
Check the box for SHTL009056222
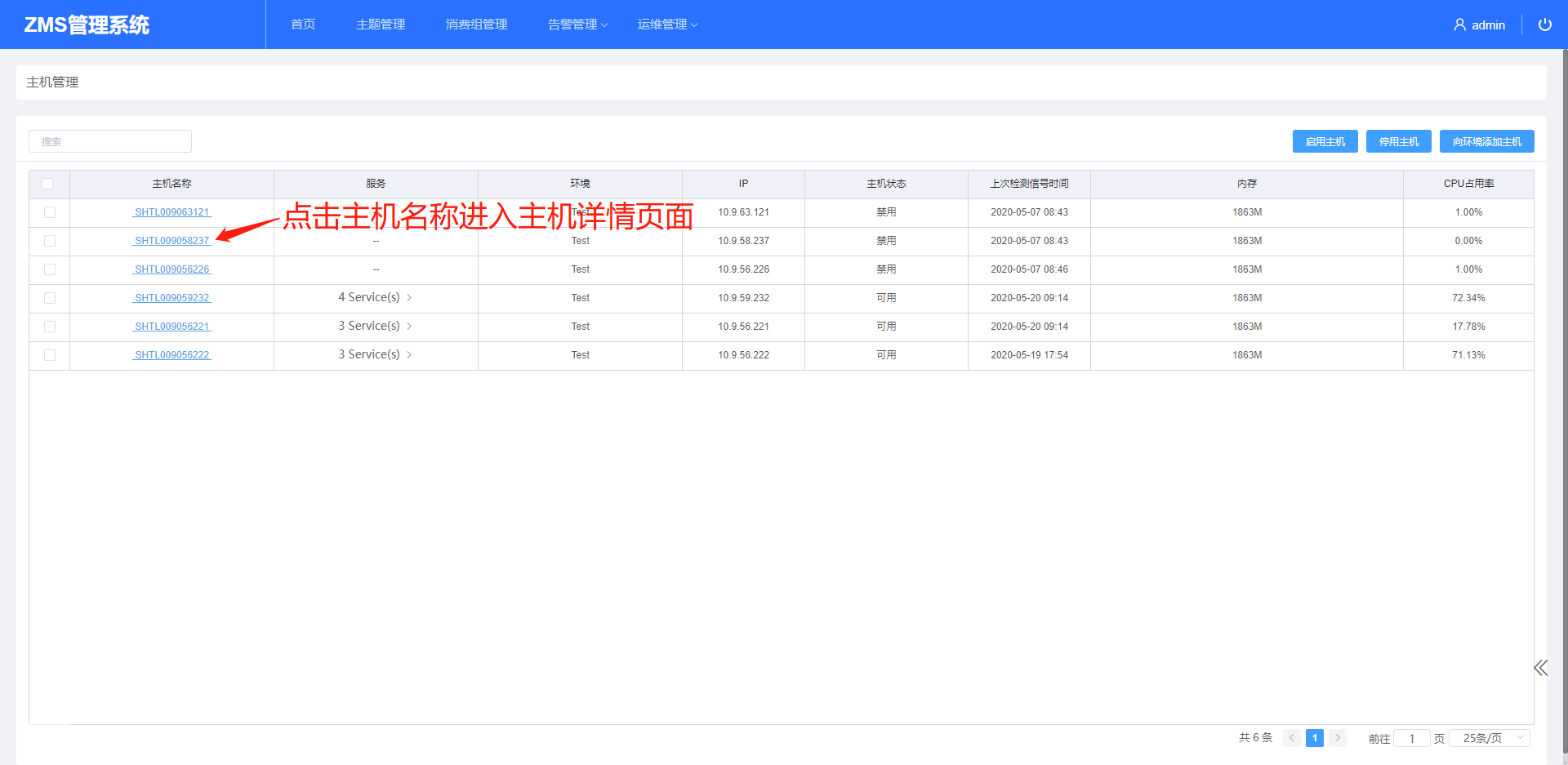click(x=50, y=355)
